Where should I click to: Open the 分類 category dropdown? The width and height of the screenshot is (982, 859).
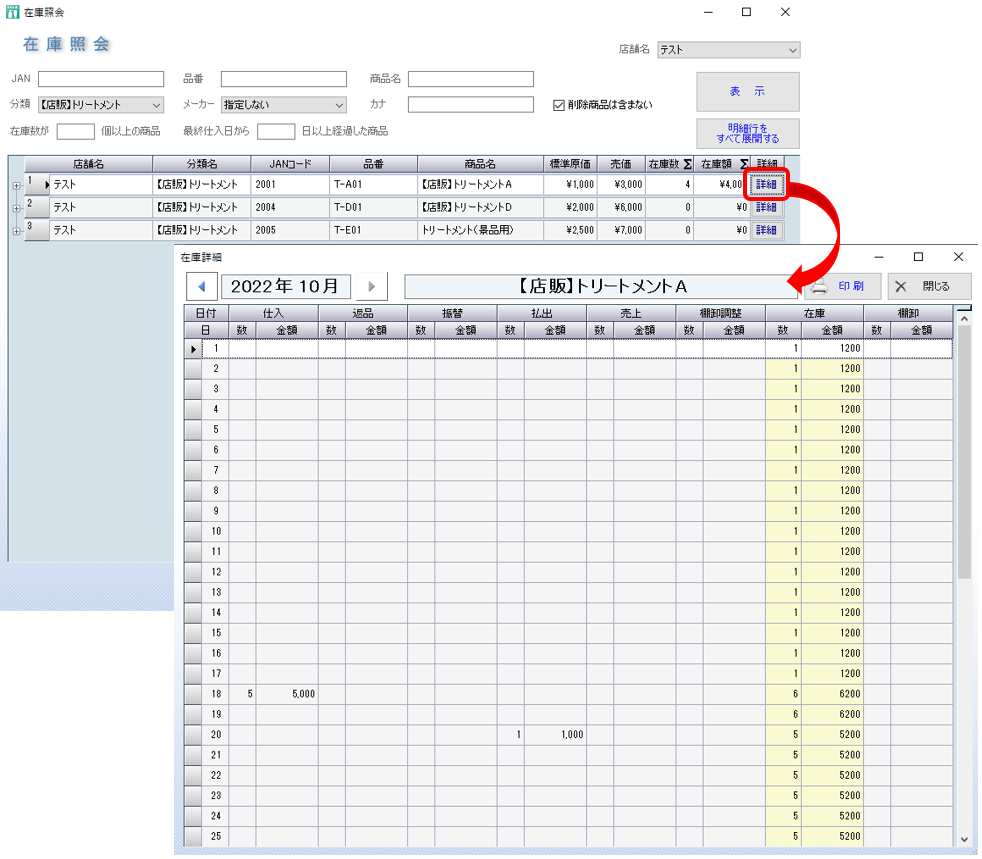click(156, 105)
